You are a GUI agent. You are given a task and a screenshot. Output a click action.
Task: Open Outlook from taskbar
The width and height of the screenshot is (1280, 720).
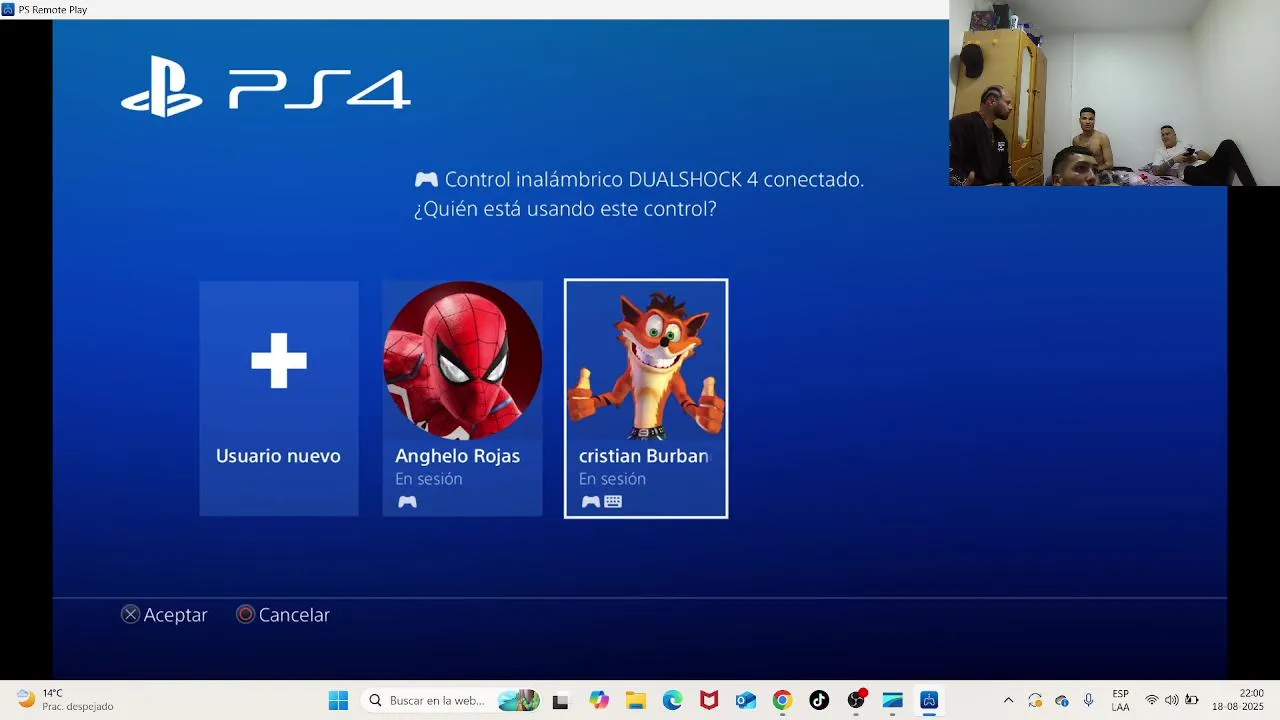746,701
